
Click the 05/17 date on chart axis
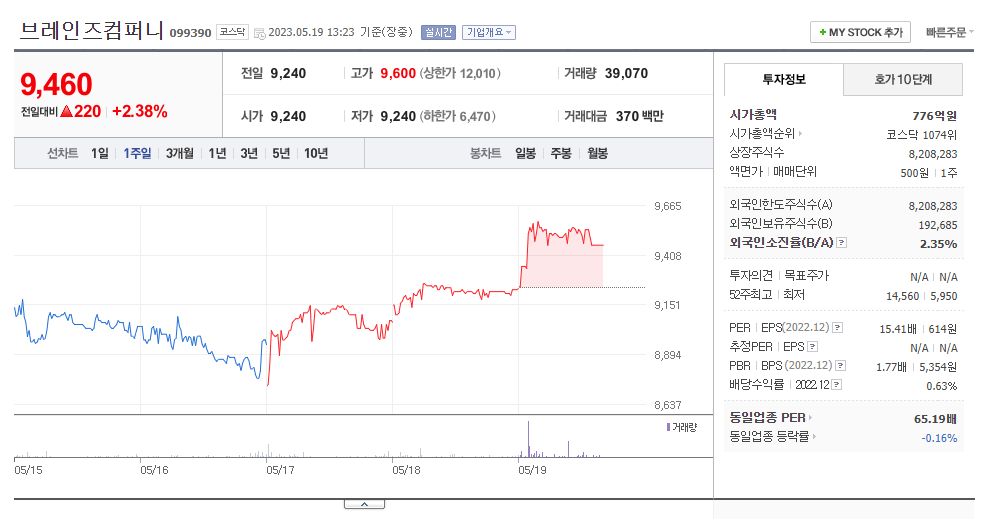tap(280, 470)
